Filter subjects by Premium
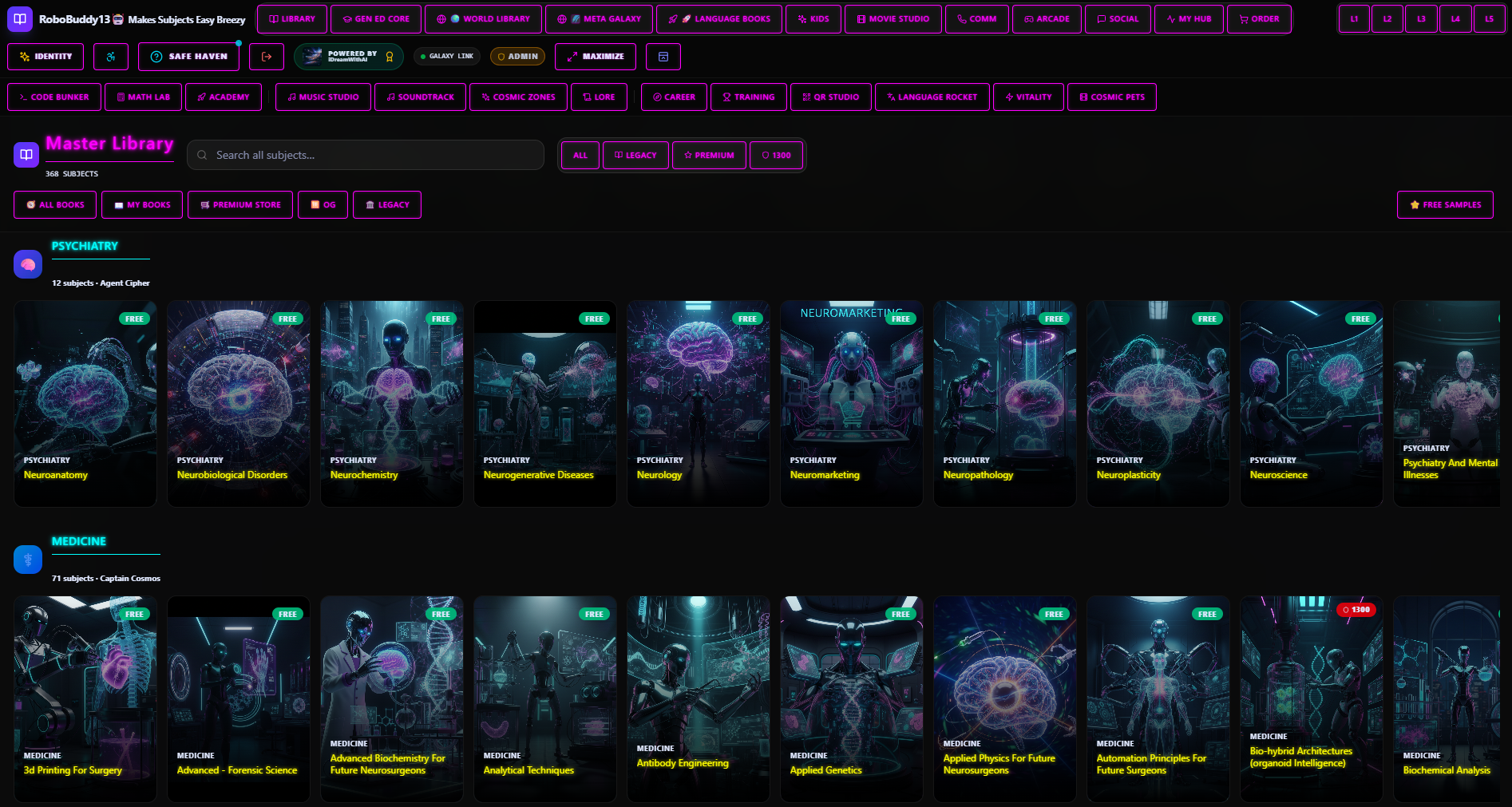This screenshot has height=807, width=1512. point(709,156)
